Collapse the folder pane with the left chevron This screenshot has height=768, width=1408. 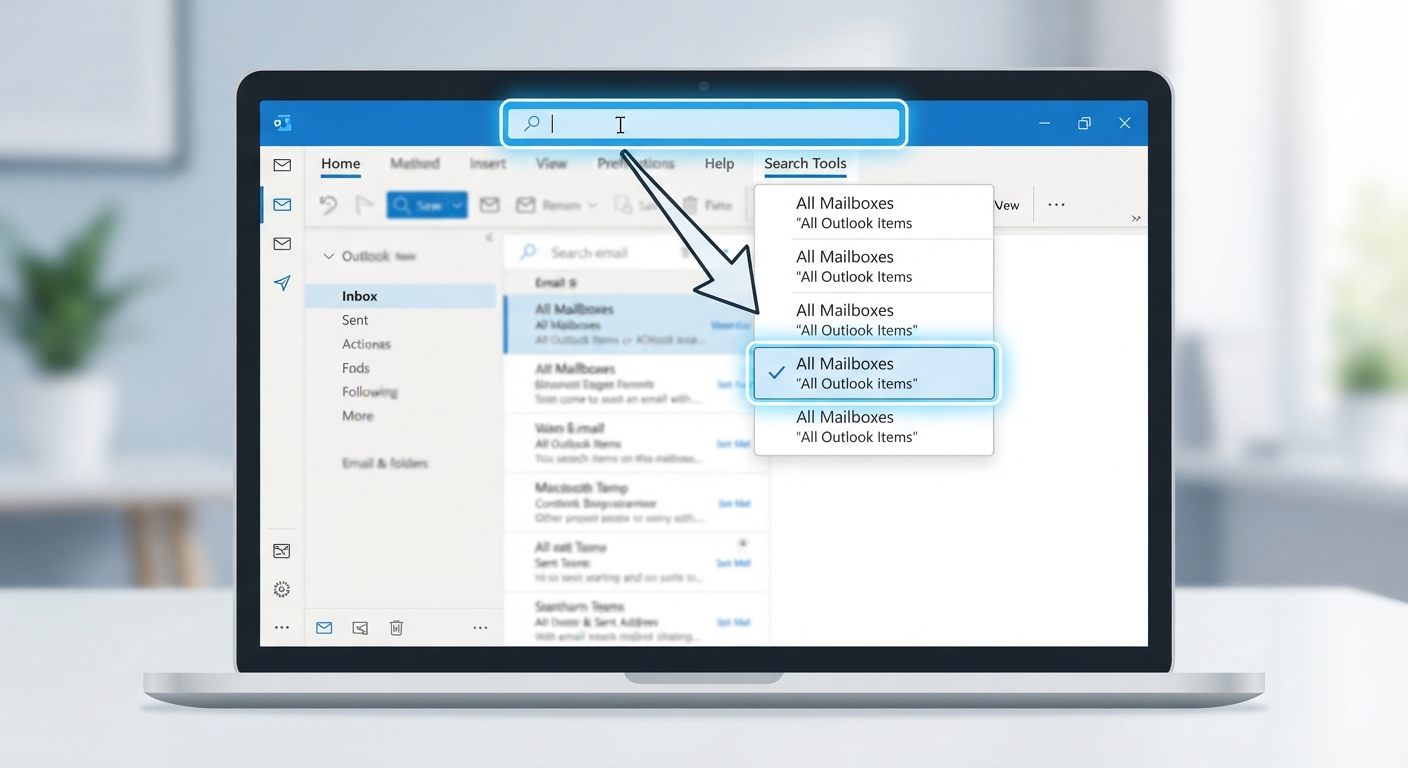click(489, 238)
